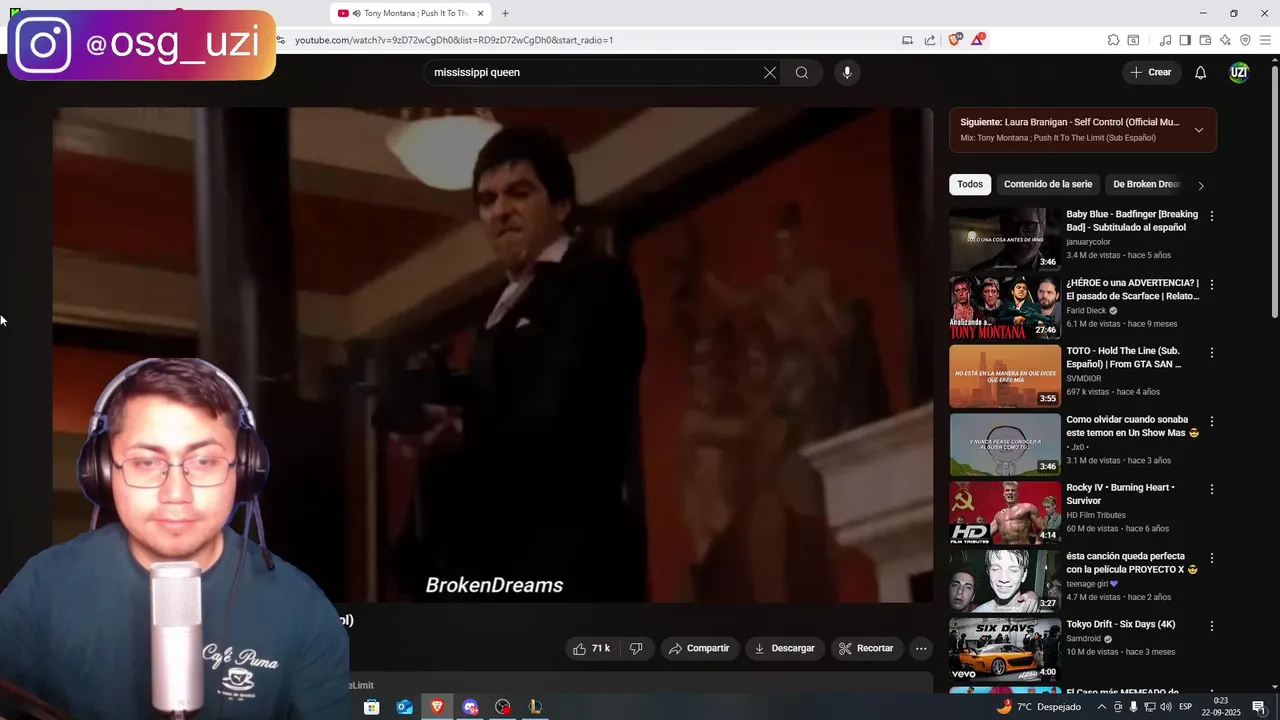Click the cast/install screen icon in address bar
Screen dimensions: 1280x720
pyautogui.click(x=907, y=40)
